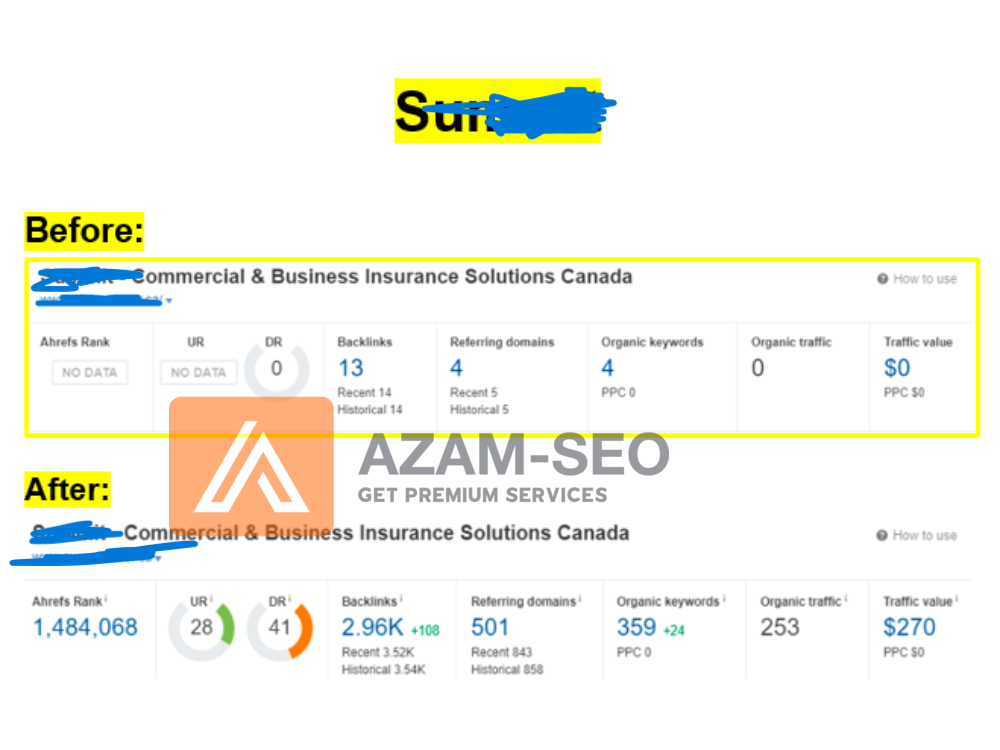Click the info icon beside Ahrefs Rank
1000x750 pixels.
pyautogui.click(x=106, y=600)
